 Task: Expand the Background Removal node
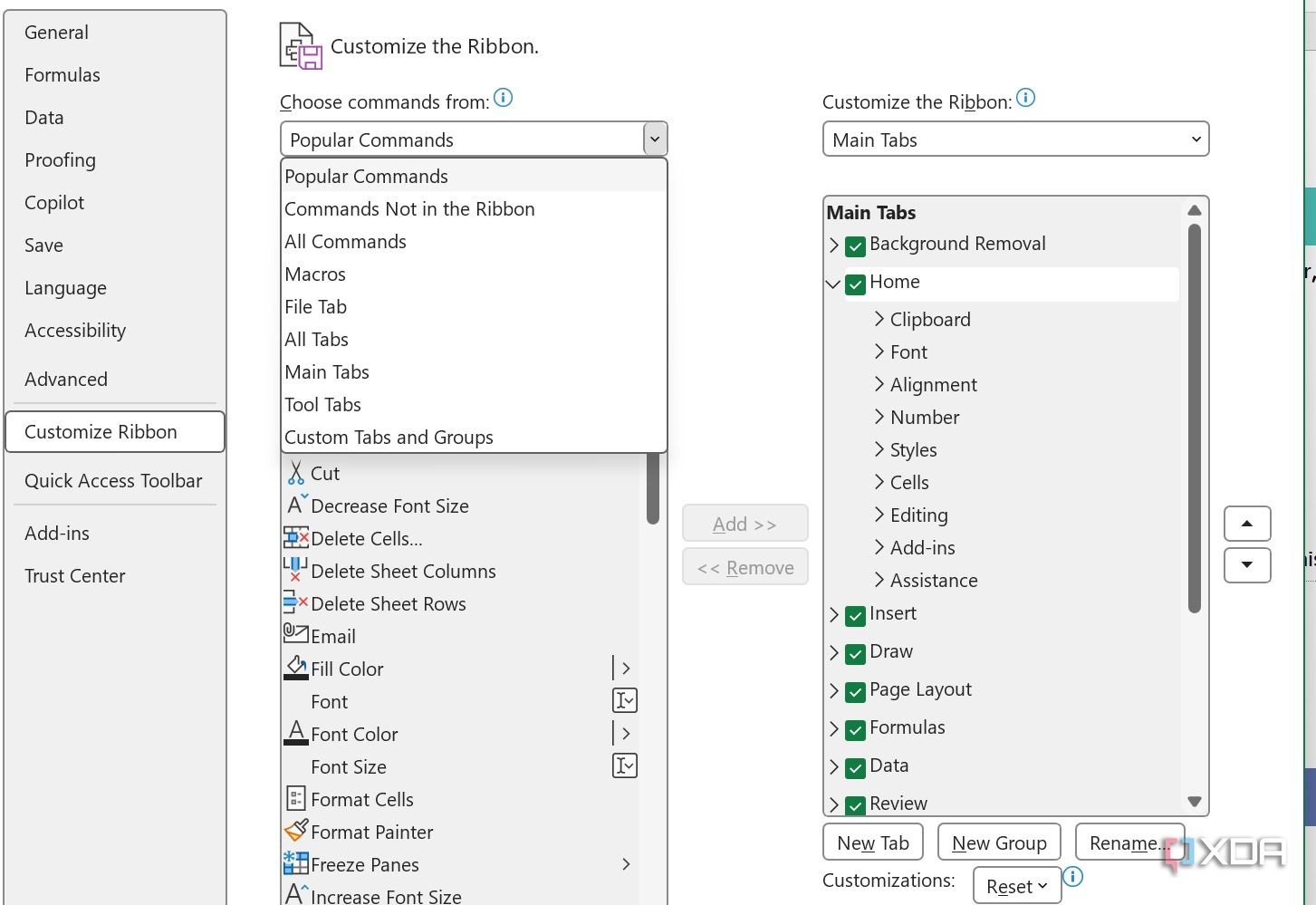point(833,246)
